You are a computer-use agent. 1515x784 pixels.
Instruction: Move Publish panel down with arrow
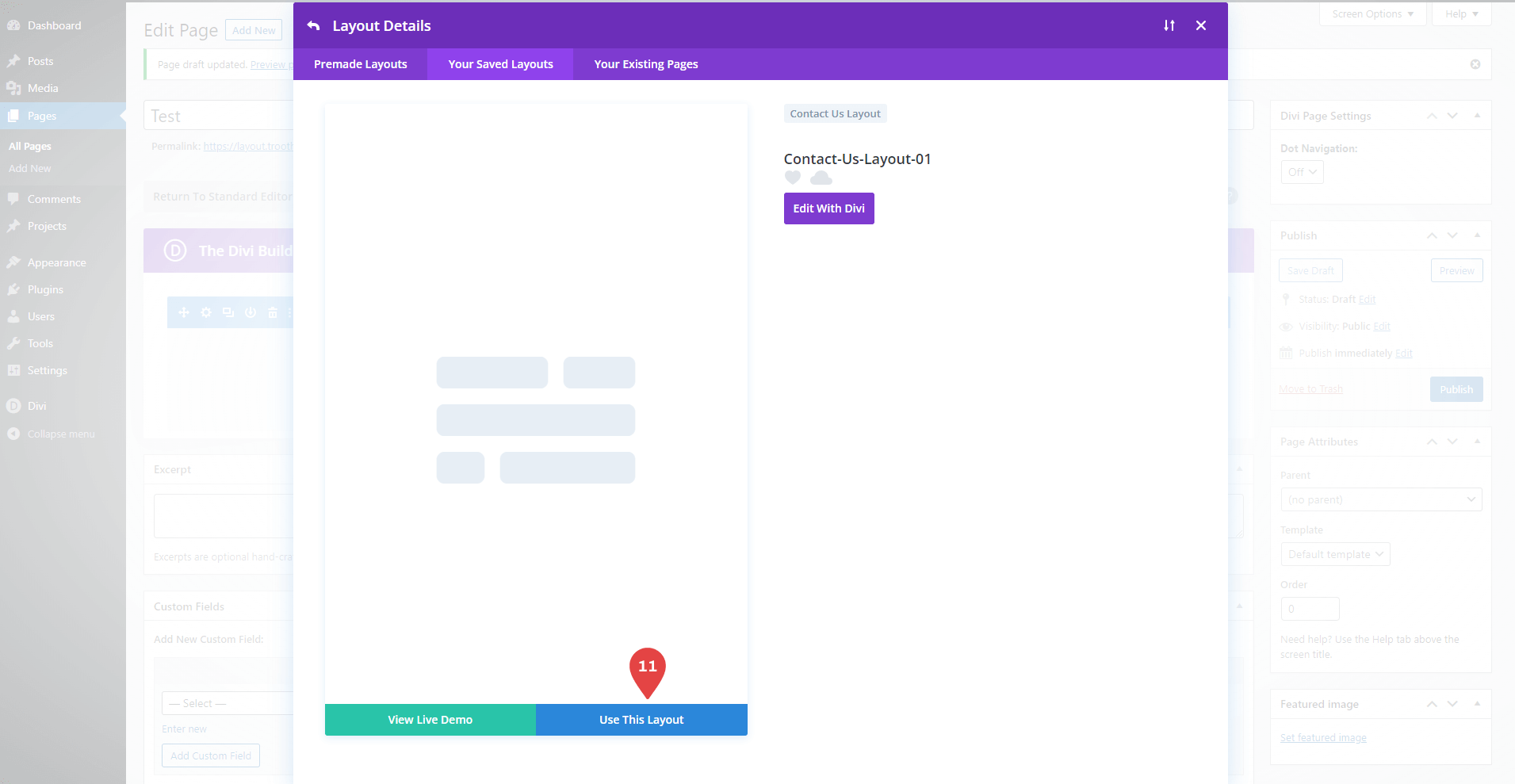click(x=1452, y=235)
